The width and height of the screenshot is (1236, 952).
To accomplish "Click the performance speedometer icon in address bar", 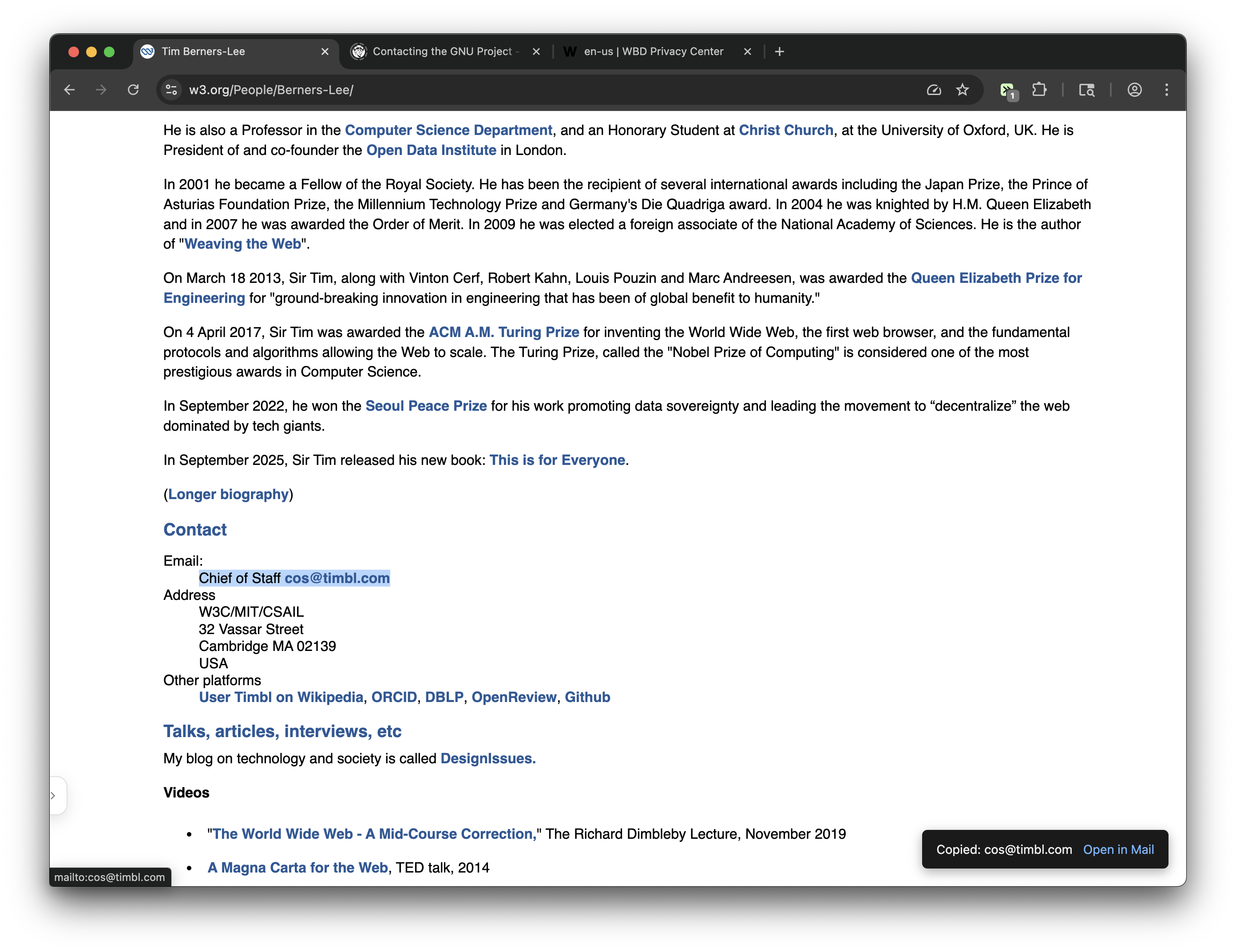I will tap(934, 90).
